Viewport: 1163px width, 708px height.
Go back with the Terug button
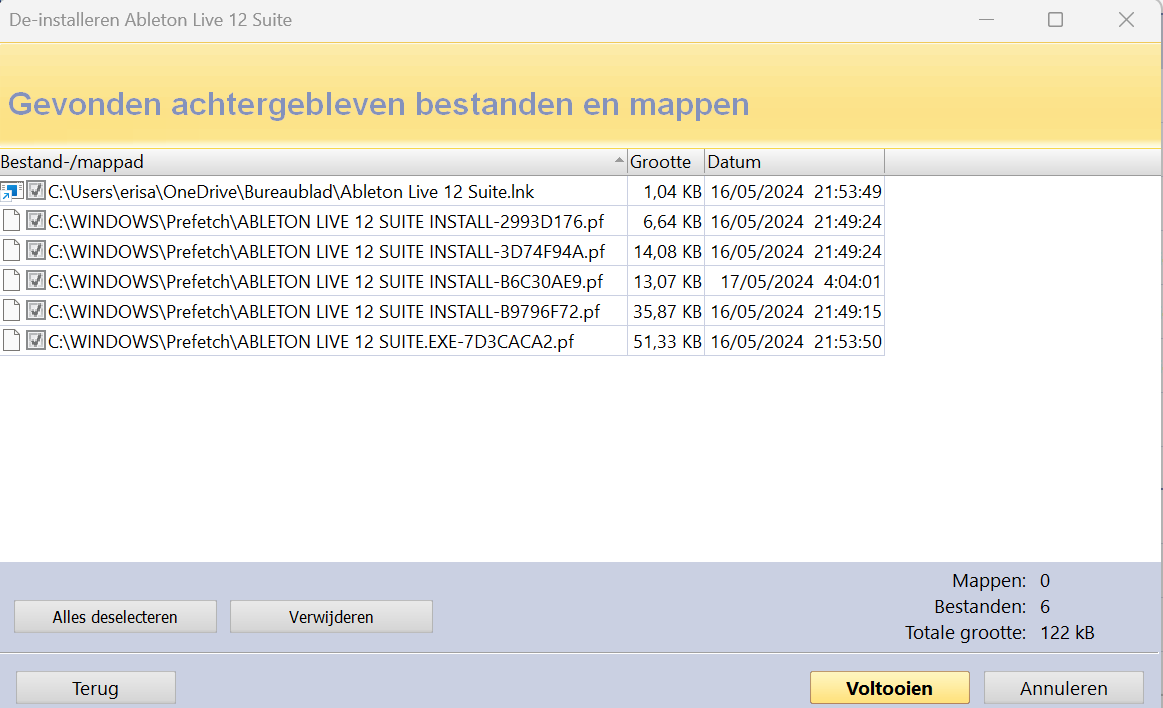(x=96, y=688)
